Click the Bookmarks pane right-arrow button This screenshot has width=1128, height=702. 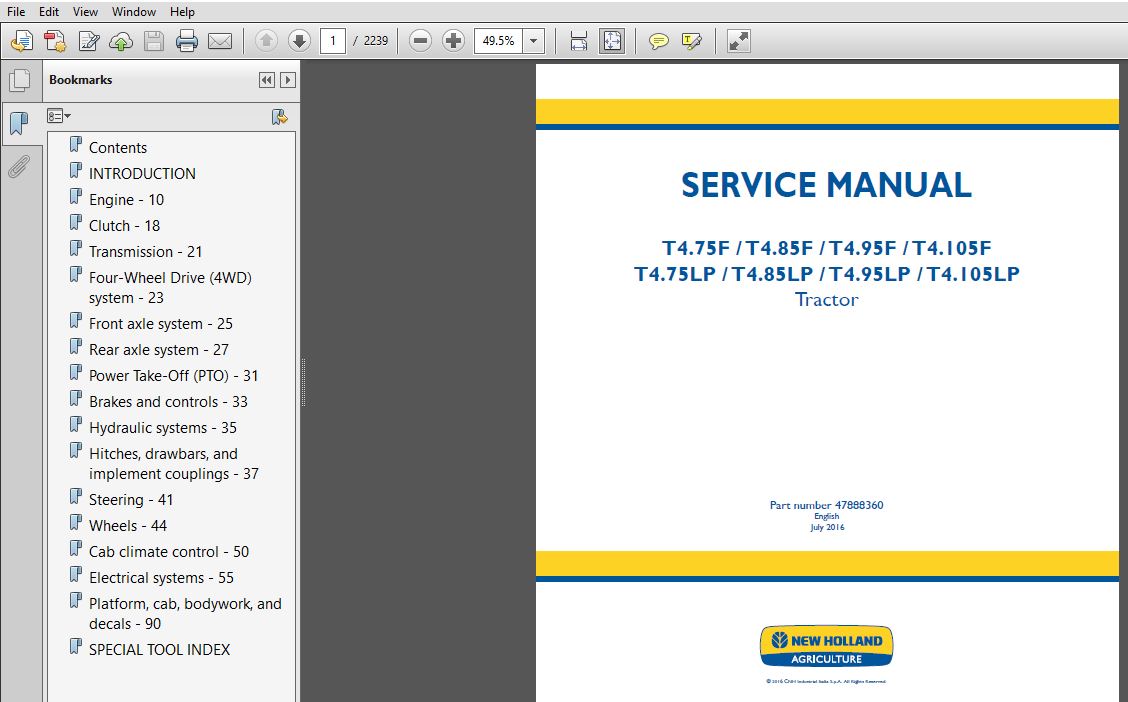288,80
